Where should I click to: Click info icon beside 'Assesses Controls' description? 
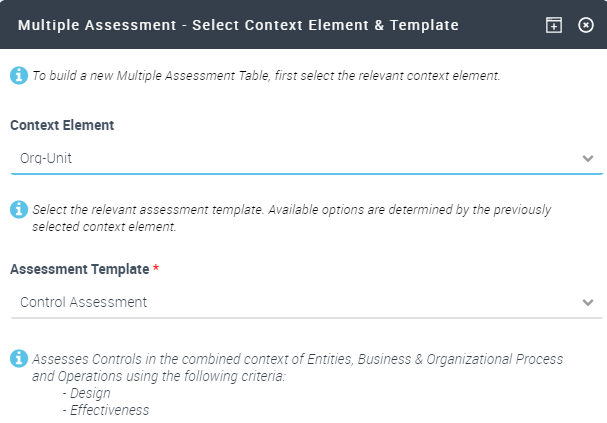coord(18,358)
